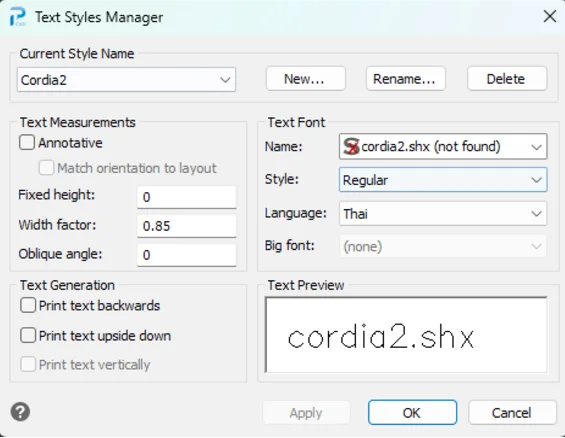This screenshot has height=438, width=565.
Task: Click the missing SHX font icon
Action: (x=351, y=146)
